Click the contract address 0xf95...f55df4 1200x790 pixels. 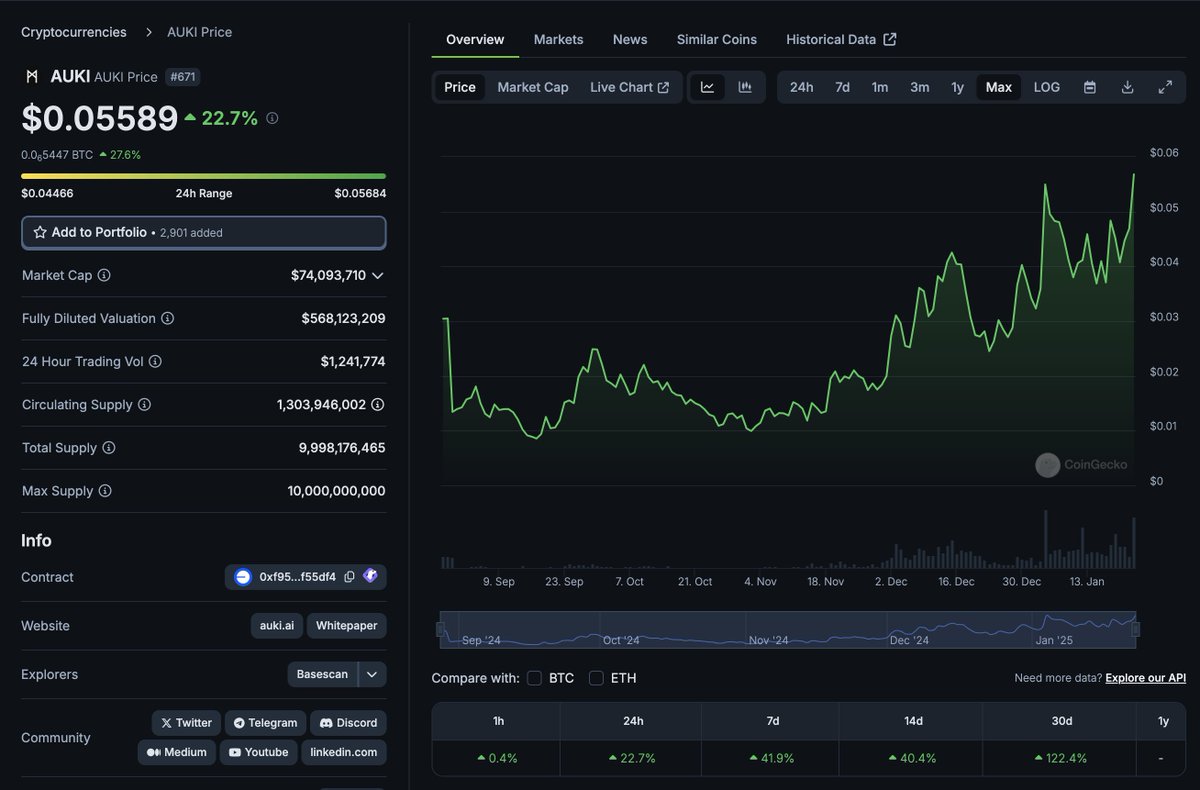pos(298,577)
